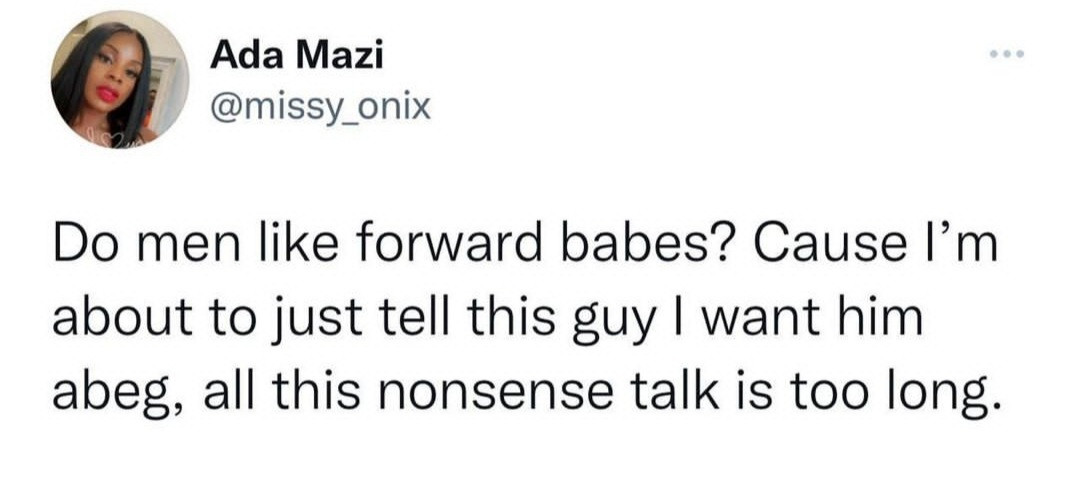Click the @missy_onix handle
1080x487 pixels.
[x=320, y=104]
